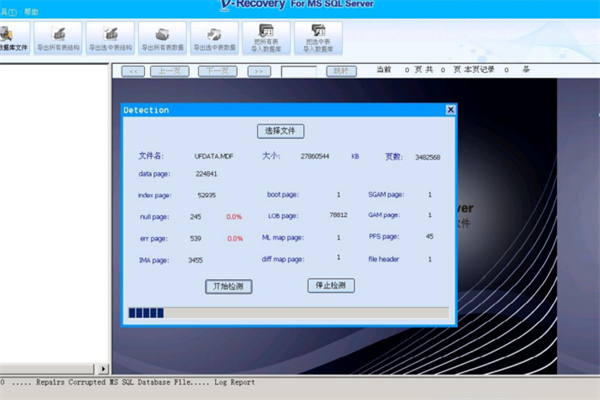Click the 'diff map page:' label

coord(283,260)
